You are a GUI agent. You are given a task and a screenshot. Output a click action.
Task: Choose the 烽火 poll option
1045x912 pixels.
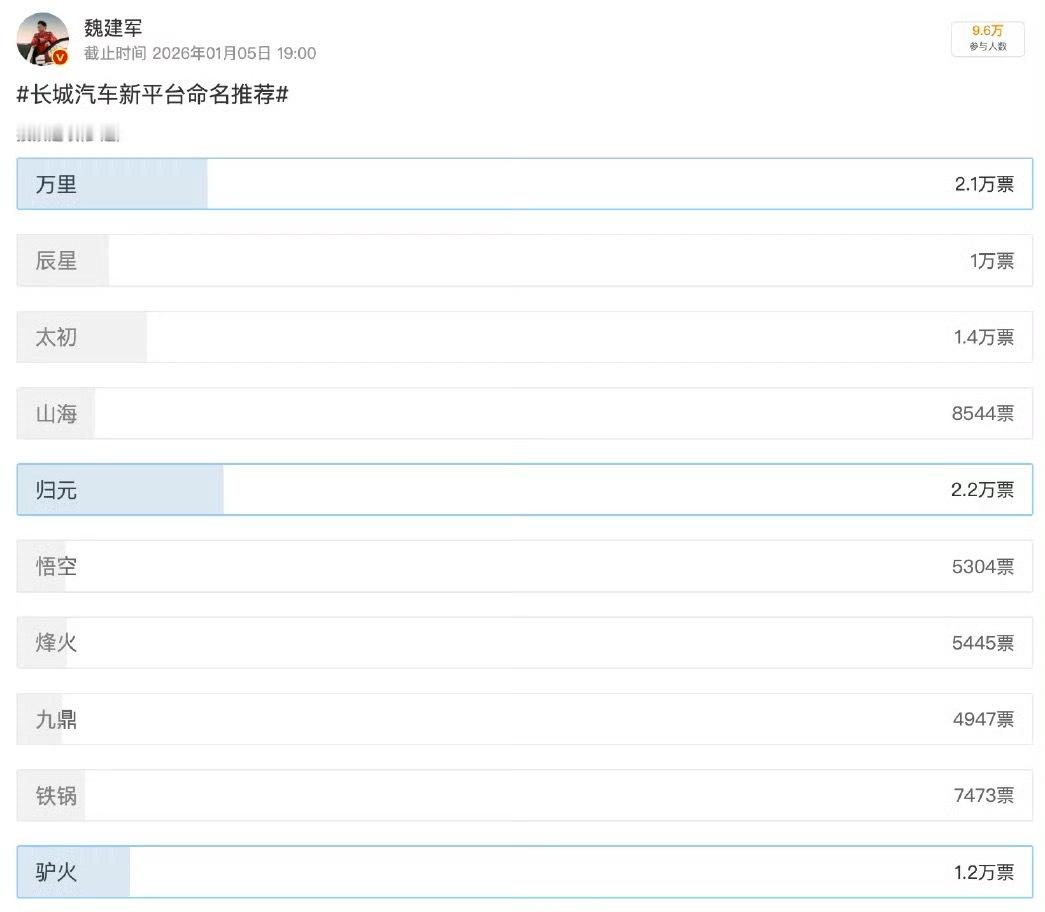524,643
